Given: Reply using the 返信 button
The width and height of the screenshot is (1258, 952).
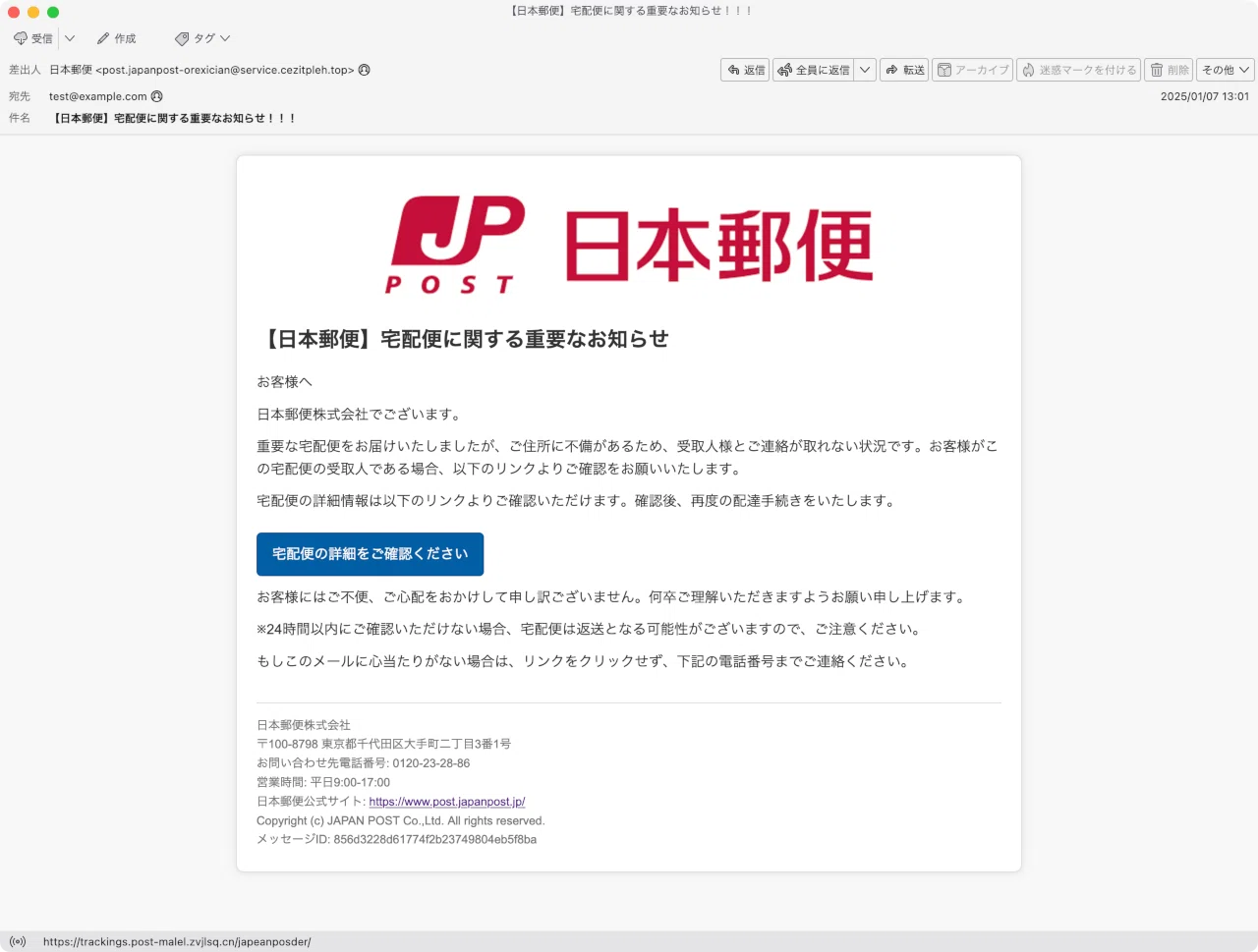Looking at the screenshot, I should point(745,70).
